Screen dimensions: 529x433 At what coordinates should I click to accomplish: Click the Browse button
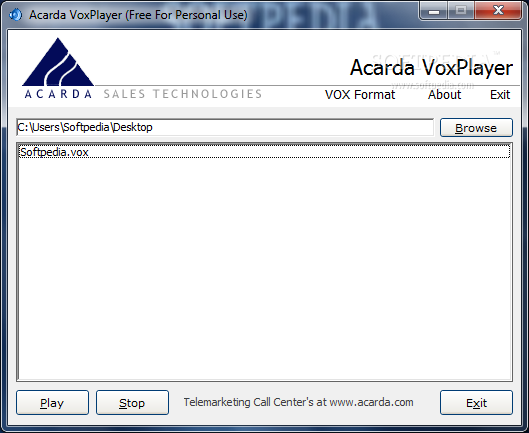pyautogui.click(x=476, y=128)
